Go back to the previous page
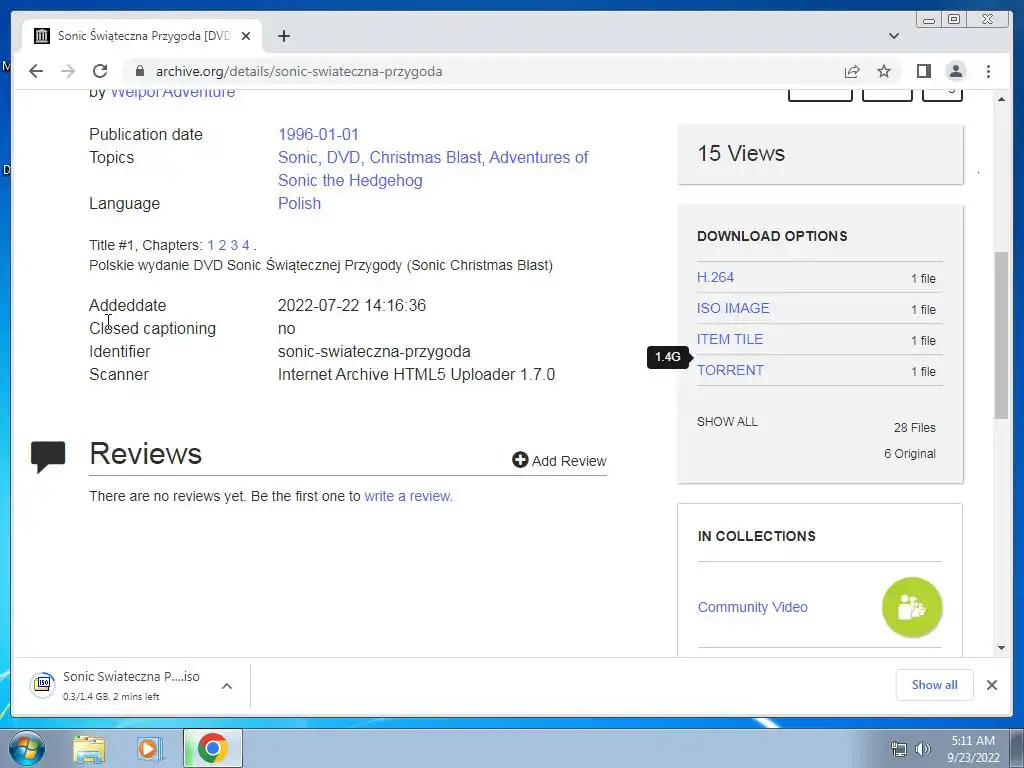 (x=36, y=71)
